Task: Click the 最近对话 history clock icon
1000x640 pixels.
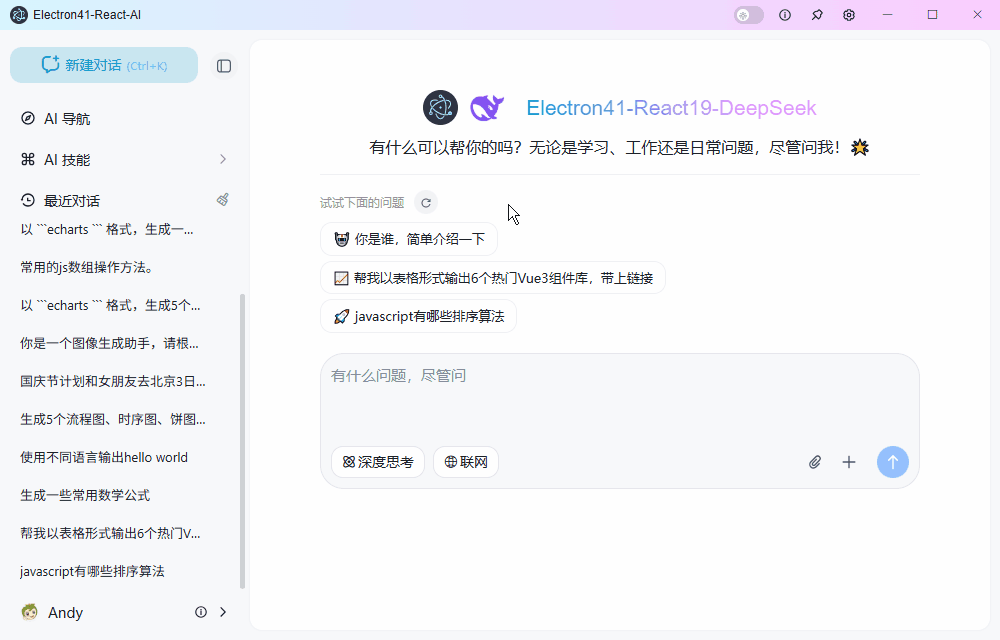Action: pyautogui.click(x=27, y=200)
